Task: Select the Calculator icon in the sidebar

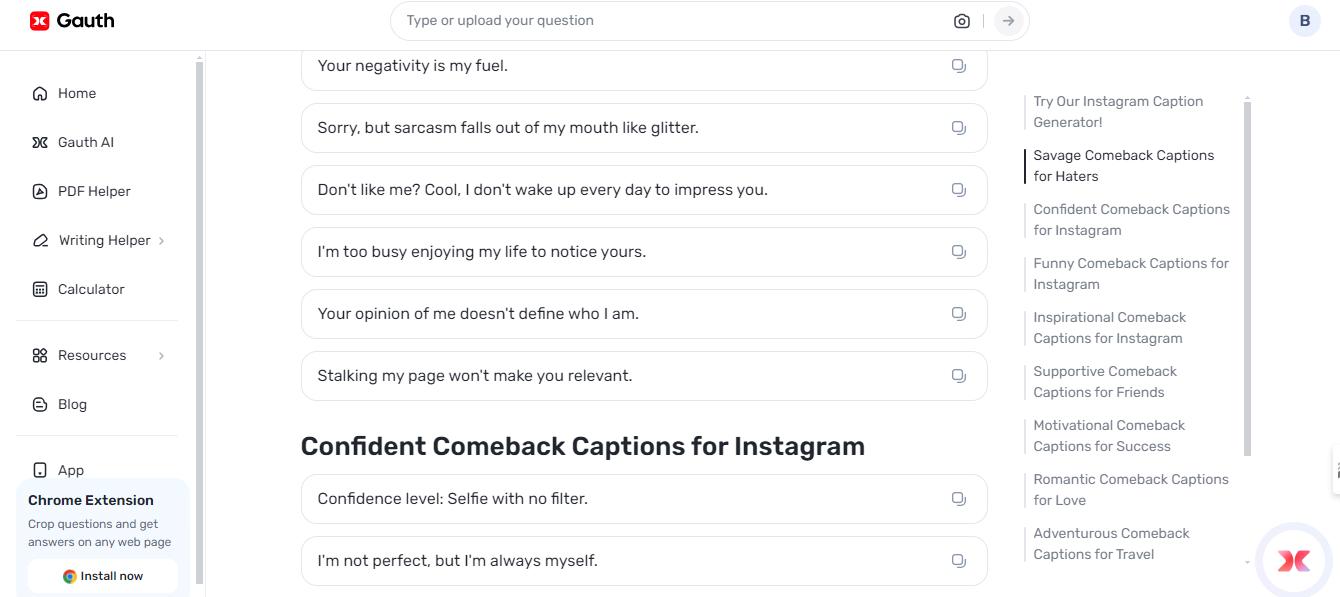Action: tap(39, 289)
